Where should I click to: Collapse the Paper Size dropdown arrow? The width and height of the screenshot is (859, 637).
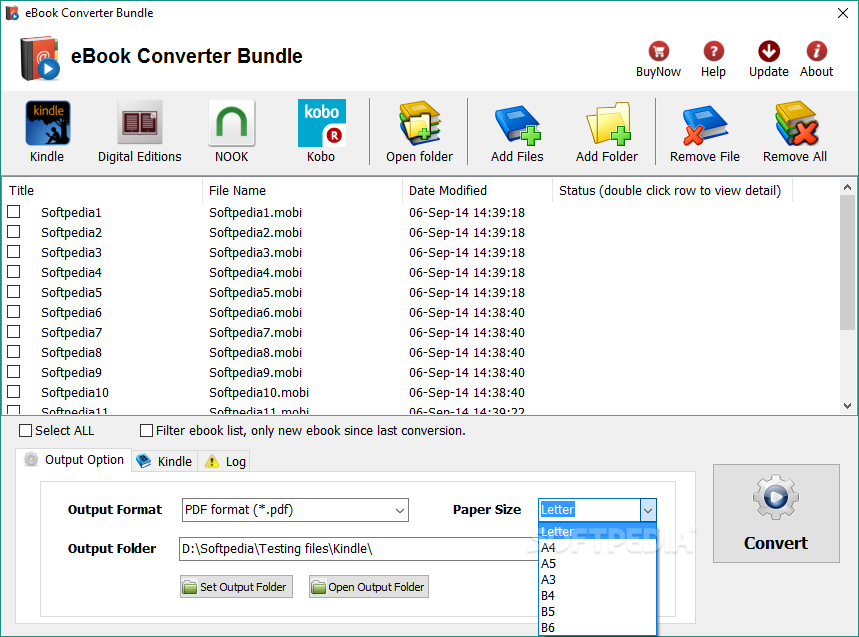[648, 510]
